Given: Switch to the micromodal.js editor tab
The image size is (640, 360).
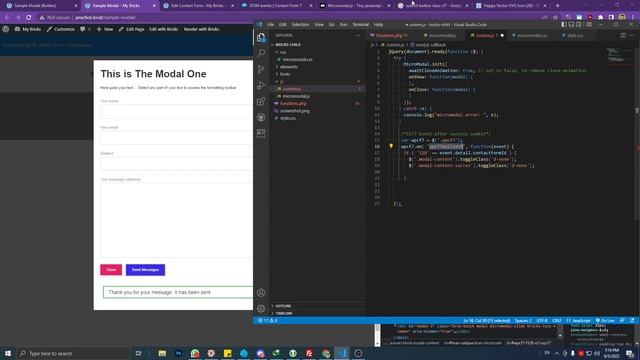Looking at the screenshot, I should click(442, 36).
